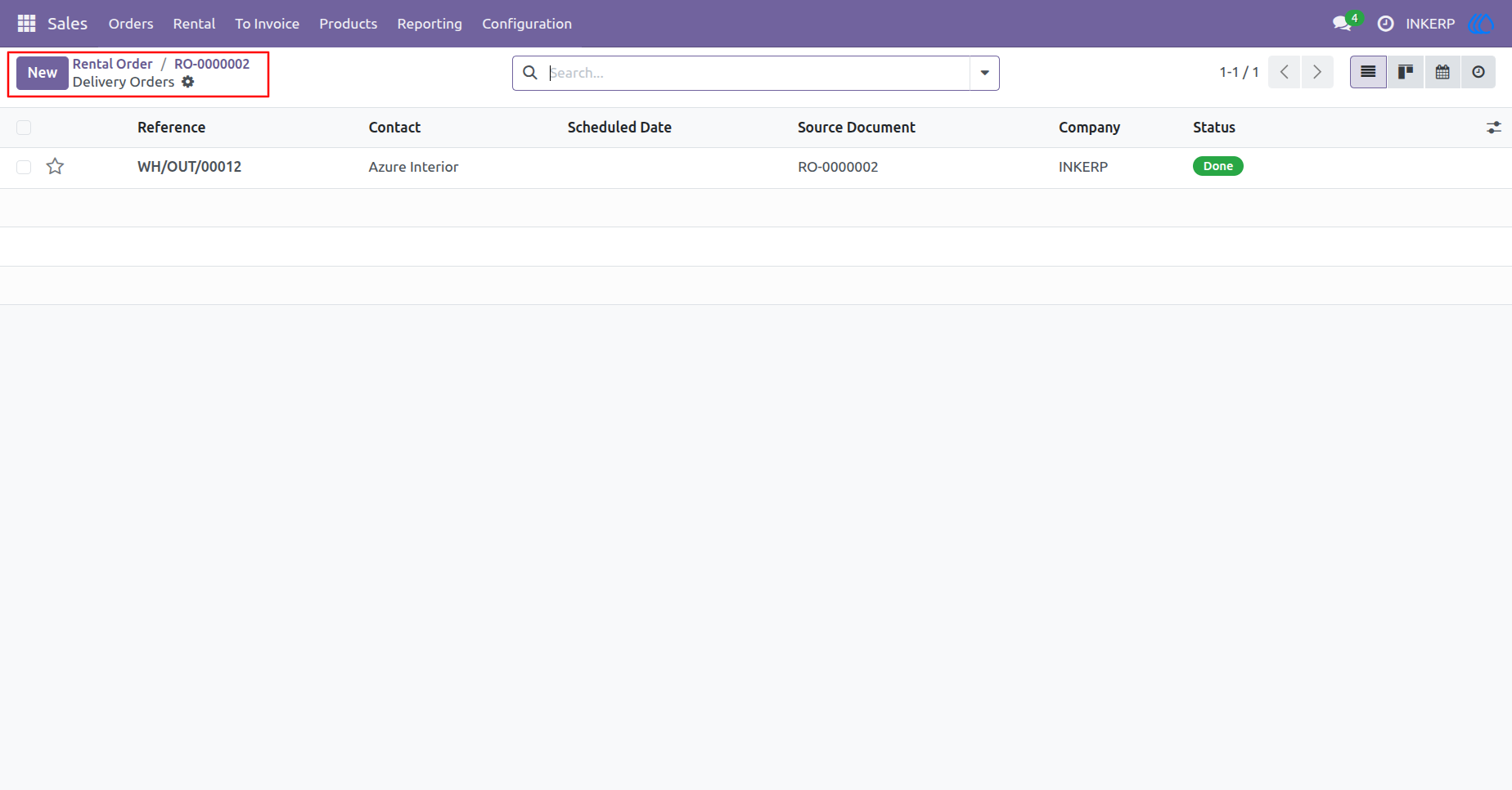1512x790 pixels.
Task: Go back to RO-0000002 breadcrumb
Action: (212, 64)
